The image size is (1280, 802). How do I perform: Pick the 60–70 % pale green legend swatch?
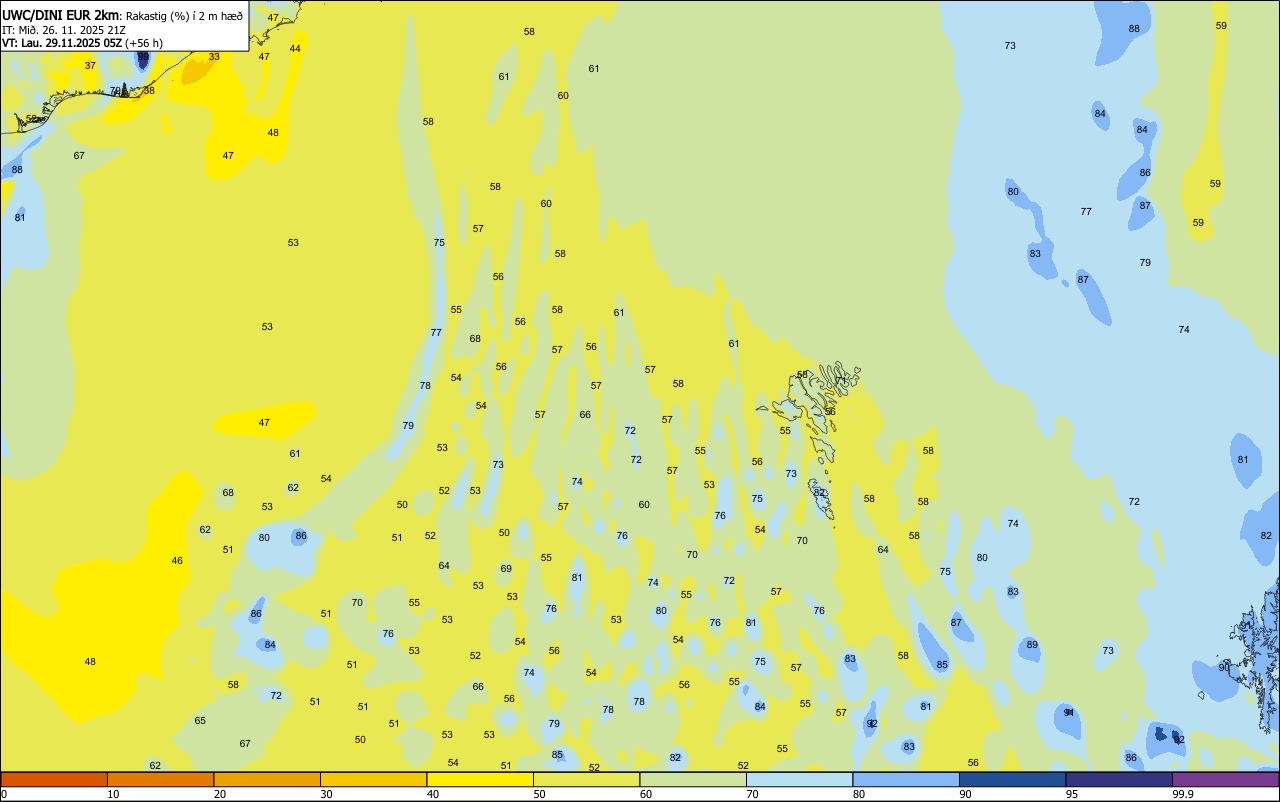(693, 779)
